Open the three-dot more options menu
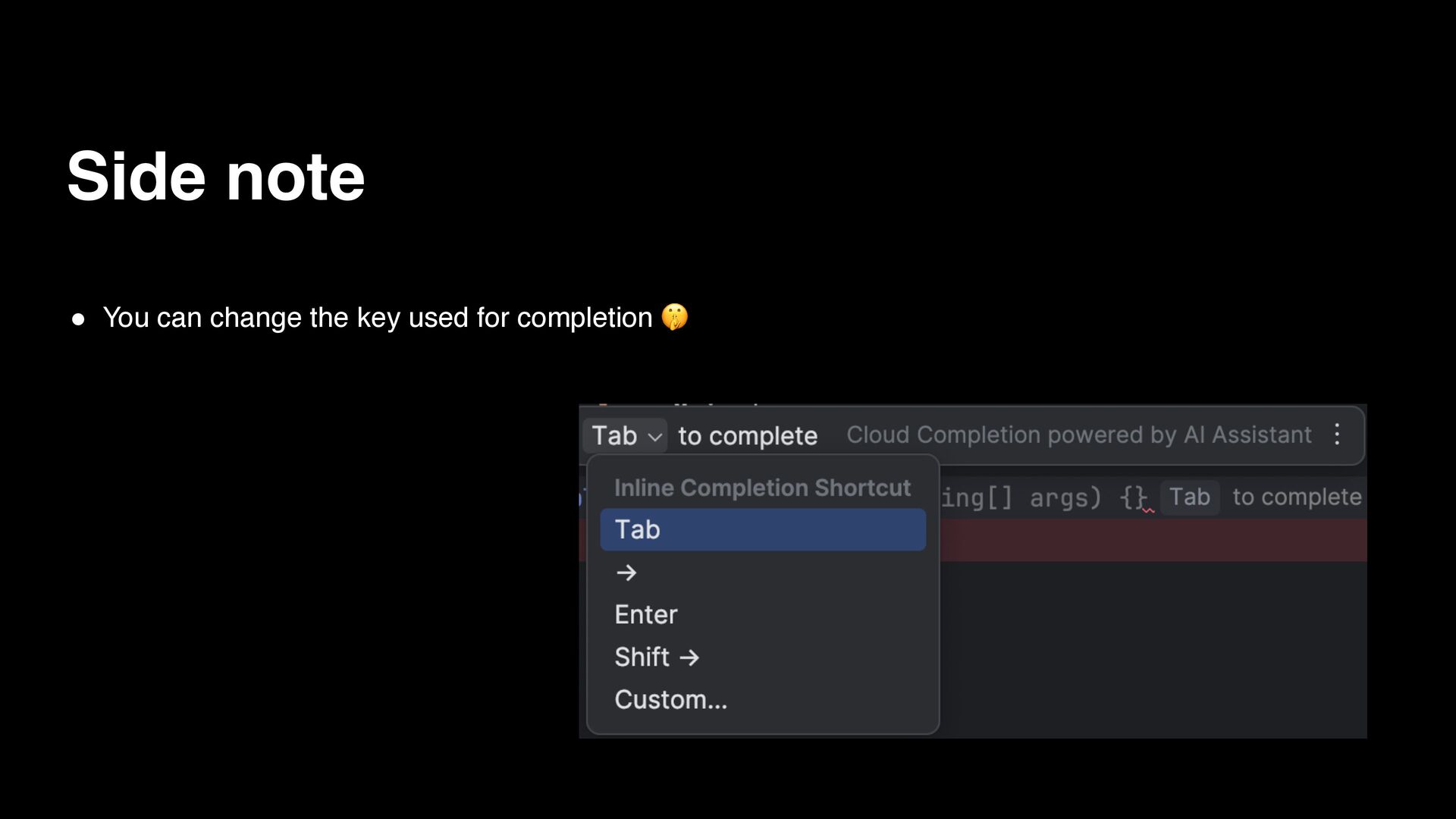This screenshot has height=819, width=1456. point(1337,435)
